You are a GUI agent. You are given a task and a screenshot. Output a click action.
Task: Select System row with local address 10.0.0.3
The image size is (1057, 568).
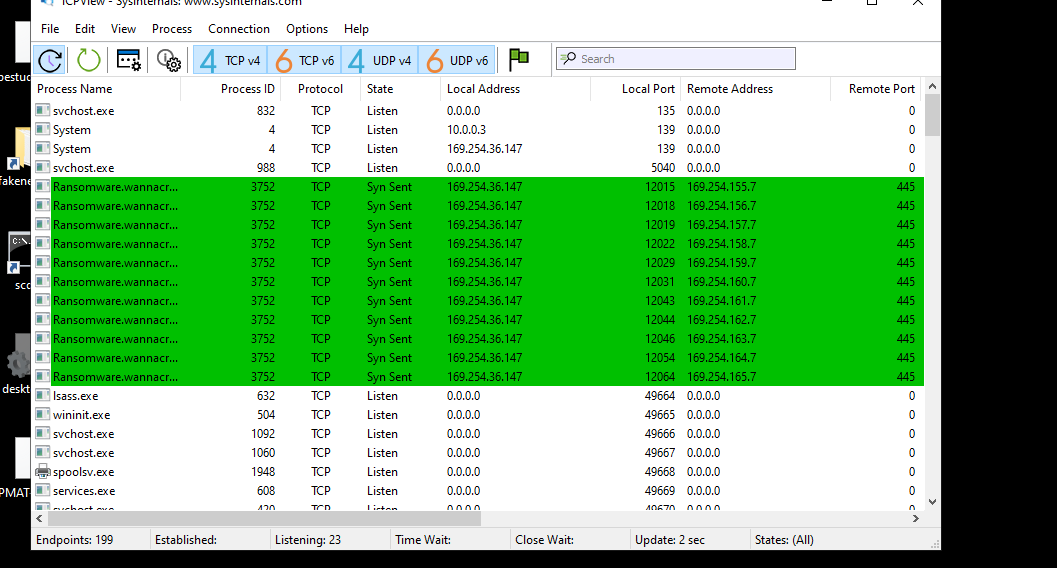click(x=478, y=129)
